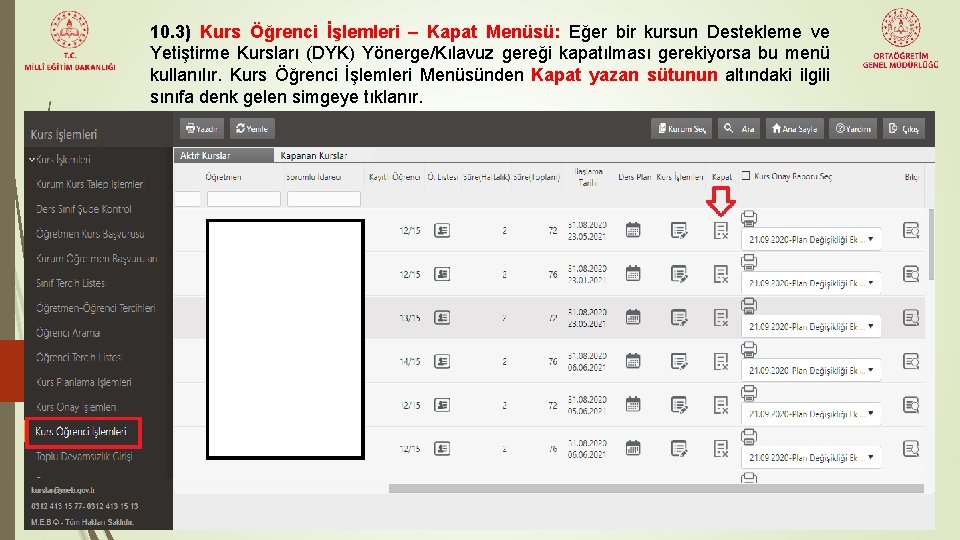Open Sınıf Tercih Listesi in sidebar
Image resolution: width=960 pixels, height=540 pixels.
pyautogui.click(x=70, y=283)
